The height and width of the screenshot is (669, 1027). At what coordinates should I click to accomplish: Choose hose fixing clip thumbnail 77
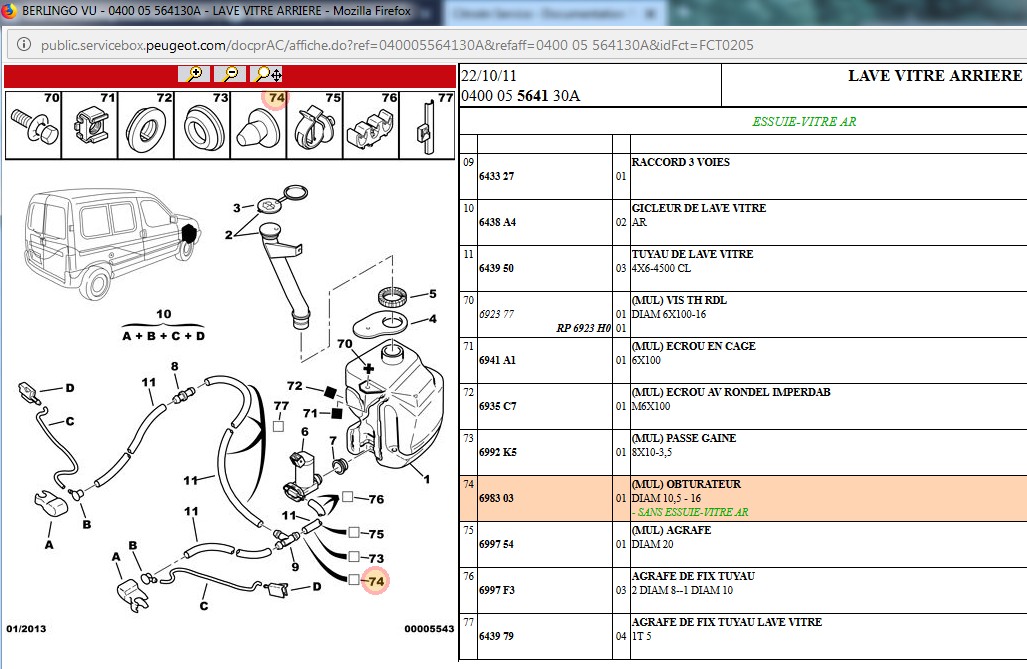[427, 125]
